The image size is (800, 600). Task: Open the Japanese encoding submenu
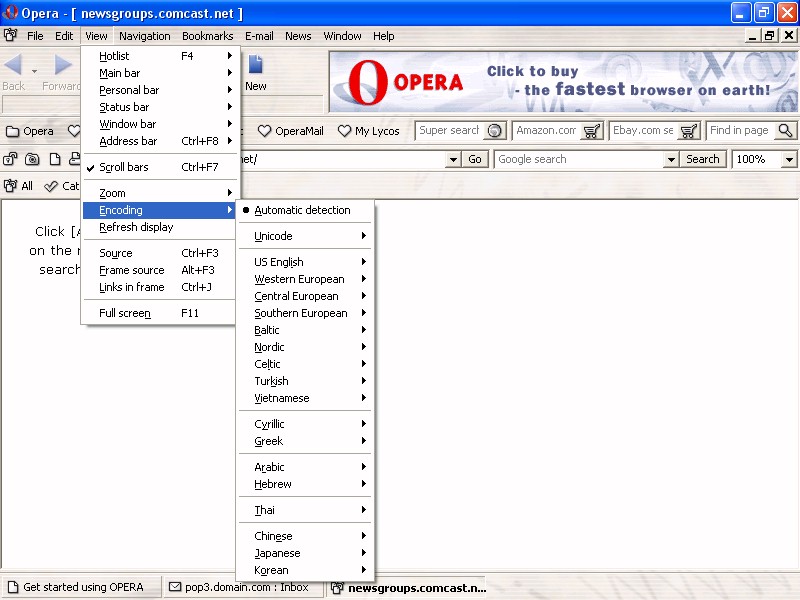point(277,554)
